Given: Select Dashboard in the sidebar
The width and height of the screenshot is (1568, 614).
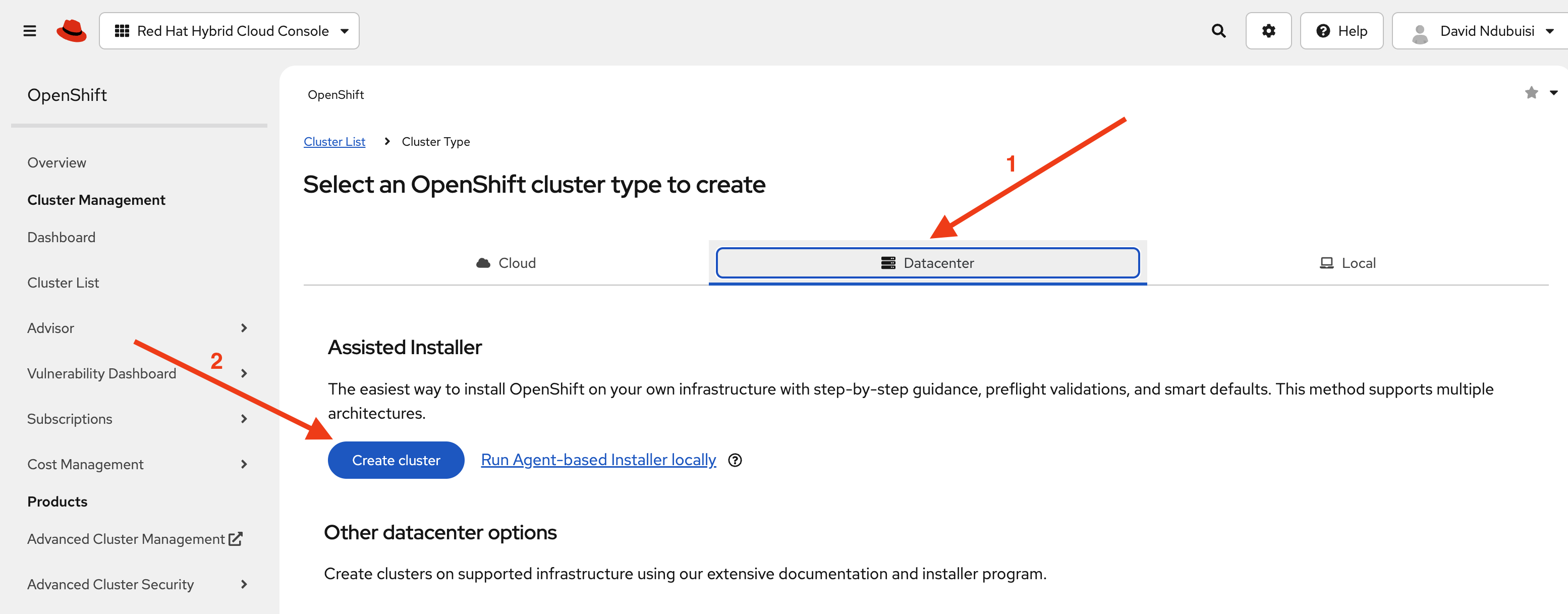Looking at the screenshot, I should [61, 237].
